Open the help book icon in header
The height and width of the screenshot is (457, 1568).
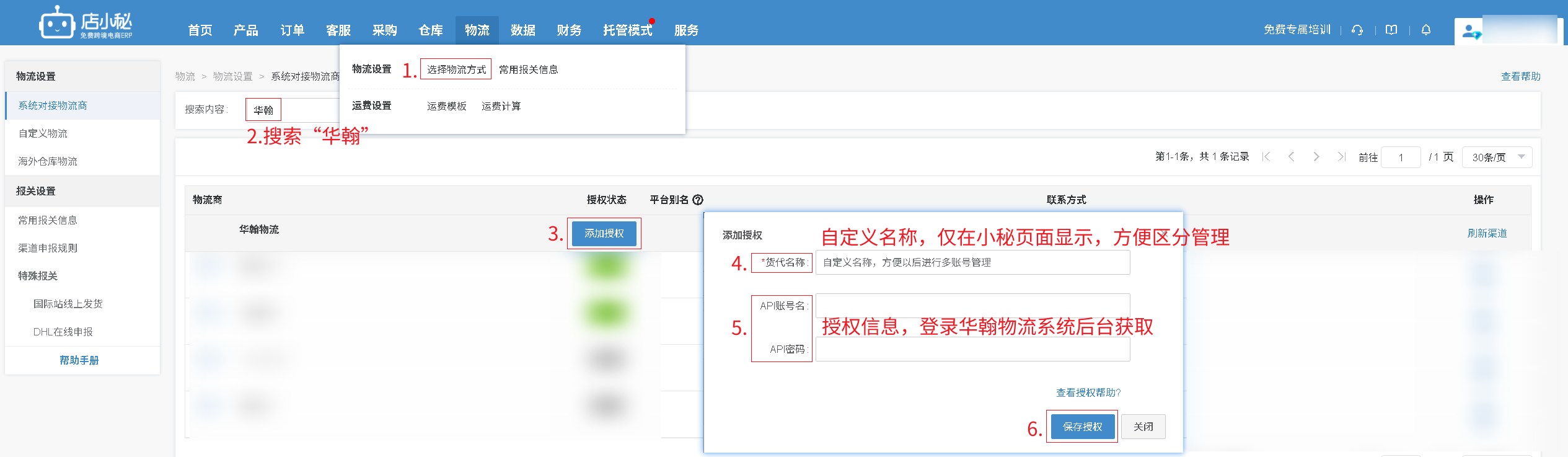point(1391,30)
